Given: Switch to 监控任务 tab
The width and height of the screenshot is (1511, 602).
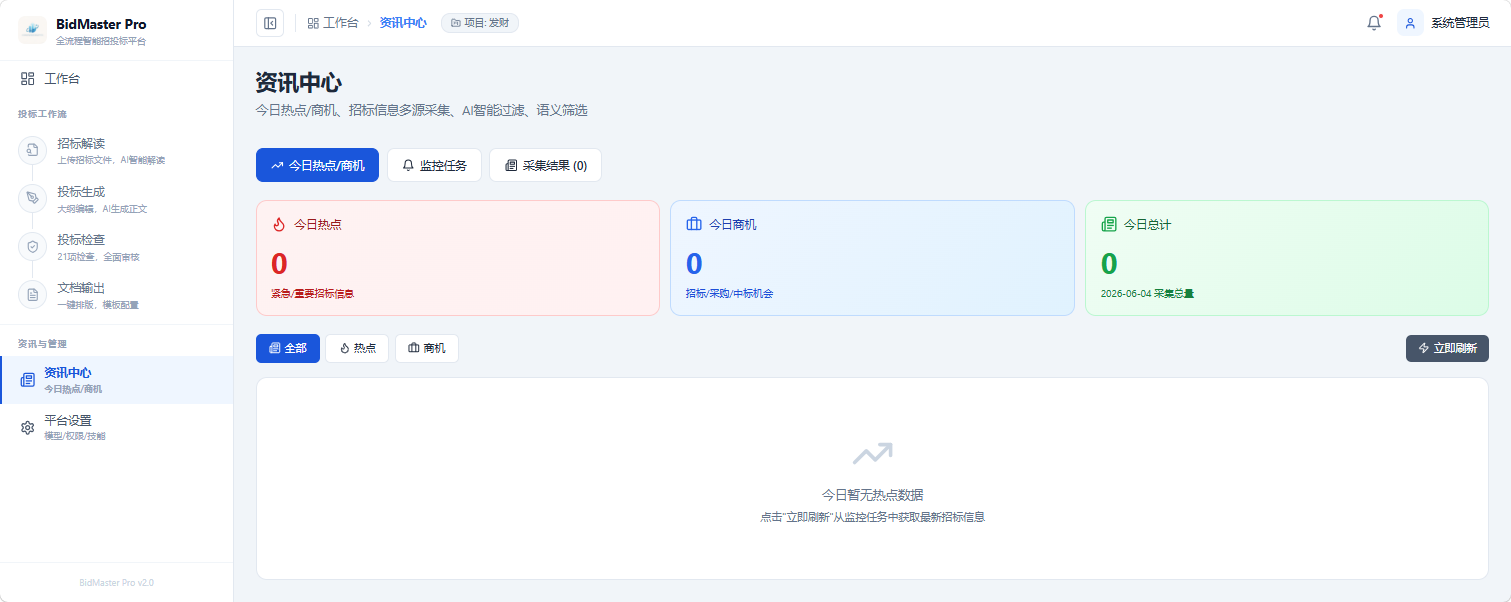Looking at the screenshot, I should click(x=434, y=165).
